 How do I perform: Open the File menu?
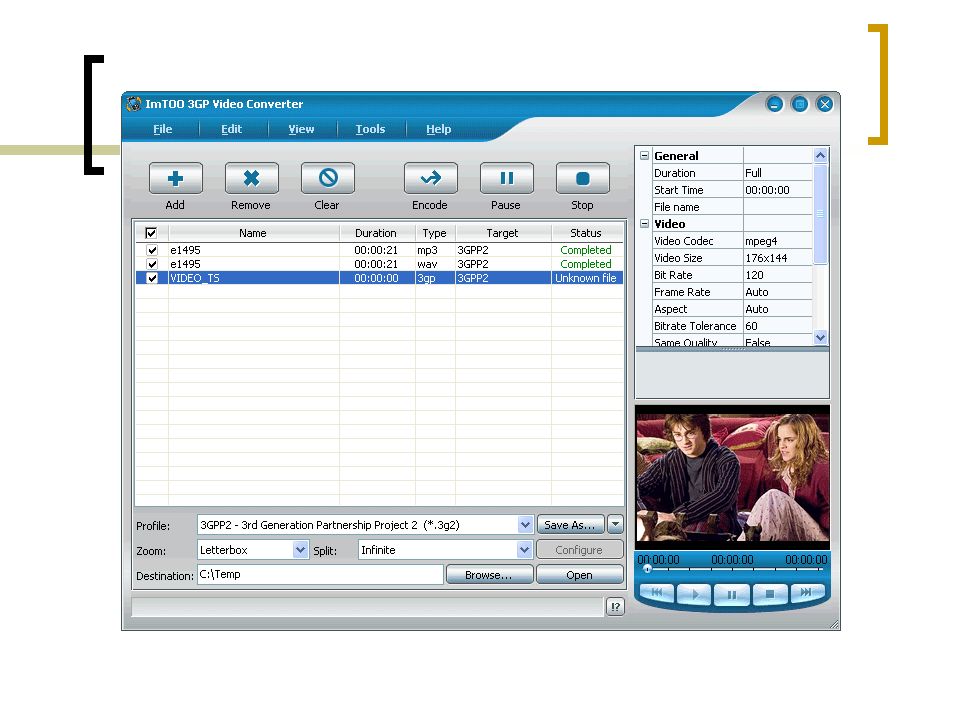[x=162, y=129]
